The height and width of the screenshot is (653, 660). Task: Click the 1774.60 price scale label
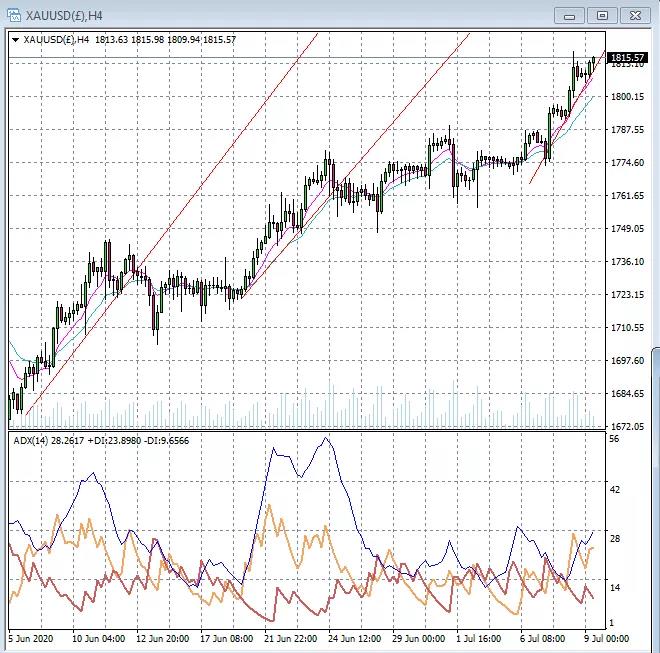(627, 163)
